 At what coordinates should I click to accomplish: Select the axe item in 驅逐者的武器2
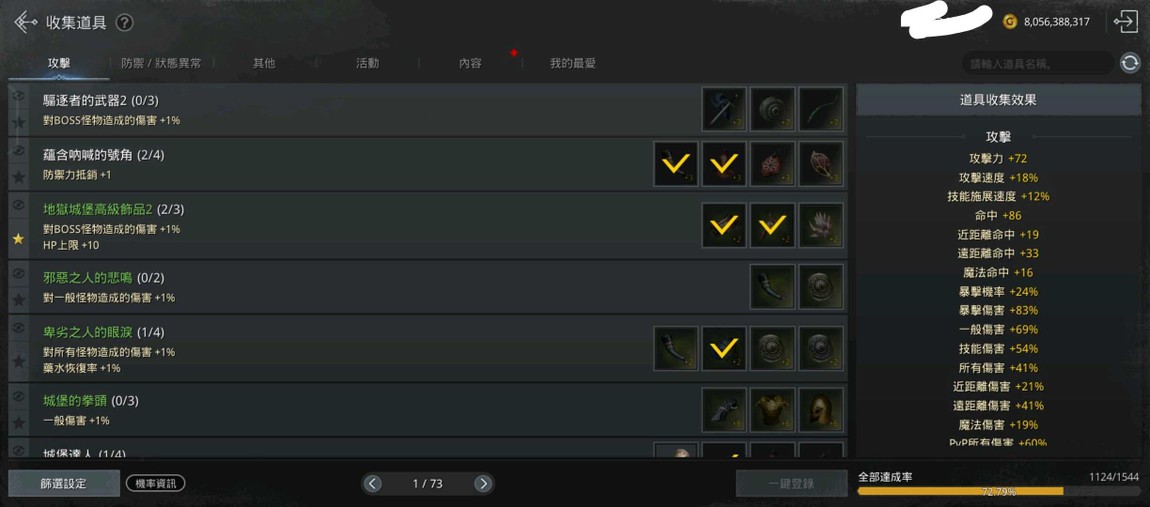[x=724, y=109]
